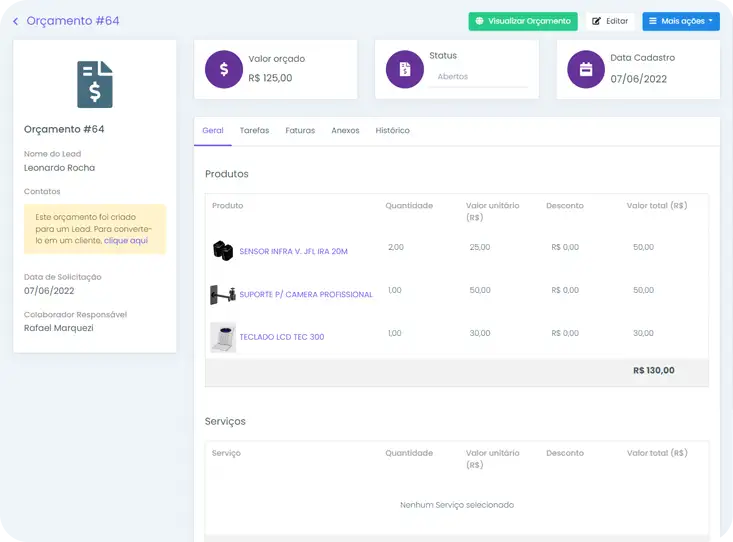The image size is (733, 542).
Task: Open the SUPORTE P/ CAMERA product image
Action: coord(222,294)
